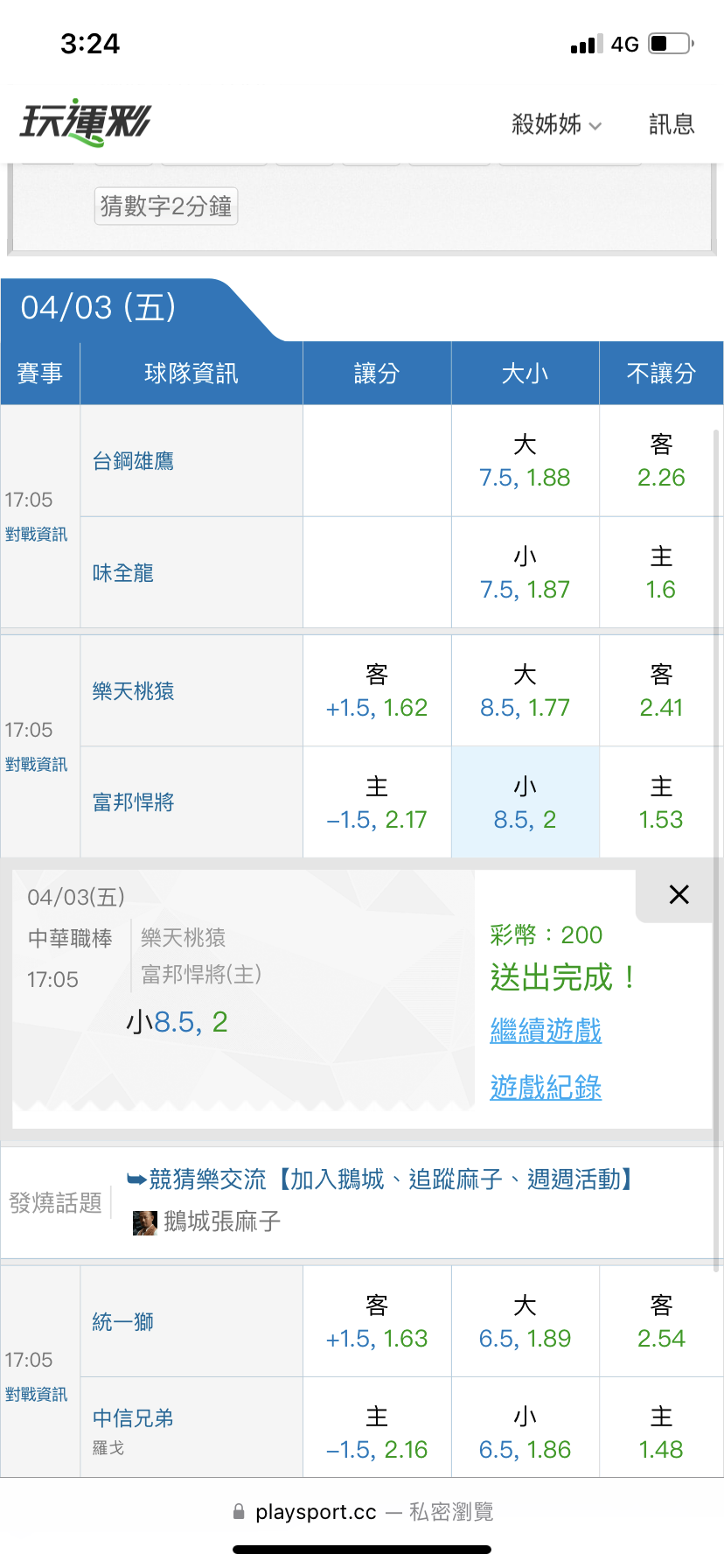Open the 訊息 messages menu

point(672,124)
